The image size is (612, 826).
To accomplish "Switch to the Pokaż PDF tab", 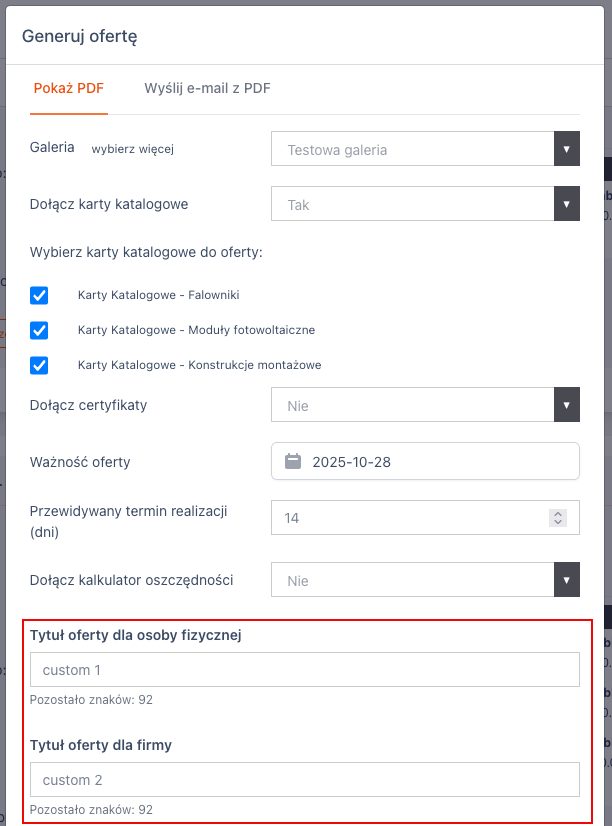I will (x=69, y=88).
